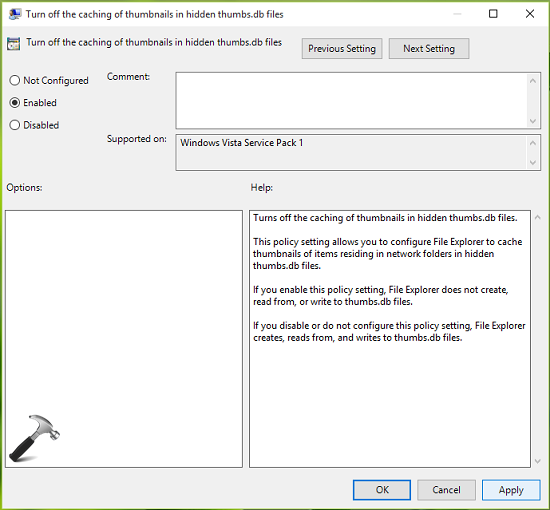Minimize the policy dialog window
Image resolution: width=550 pixels, height=510 pixels.
[x=457, y=14]
